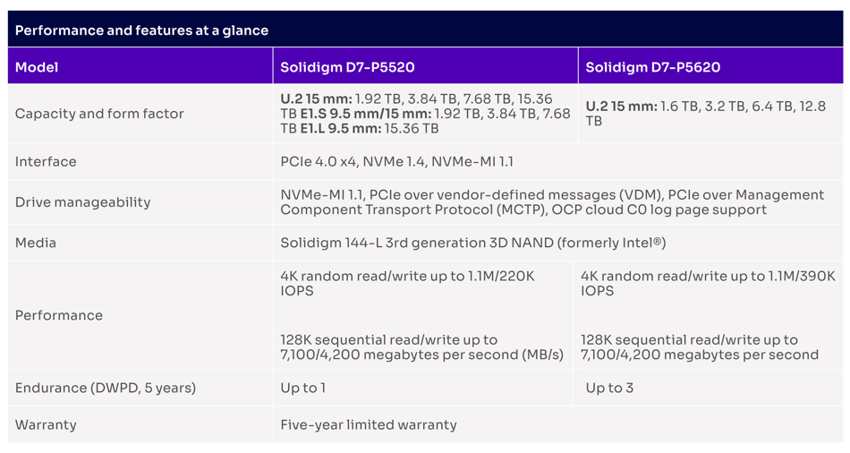Click the 'Model' column header
The height and width of the screenshot is (453, 850).
tap(37, 67)
